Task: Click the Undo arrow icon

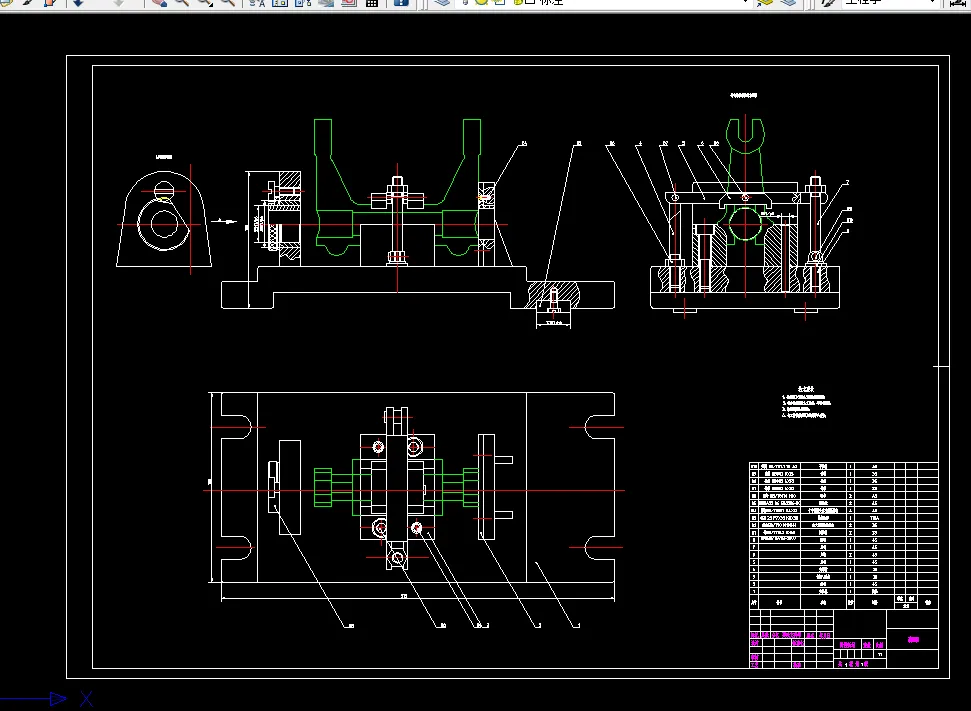Action: pos(77,3)
